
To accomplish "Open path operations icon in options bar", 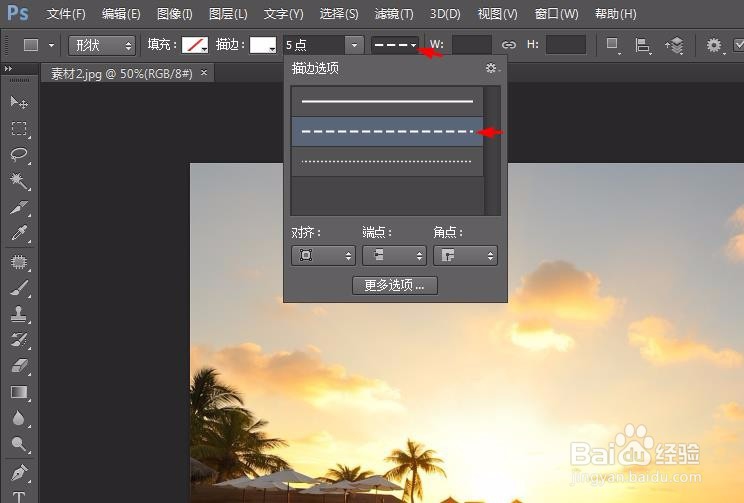I will tap(613, 45).
